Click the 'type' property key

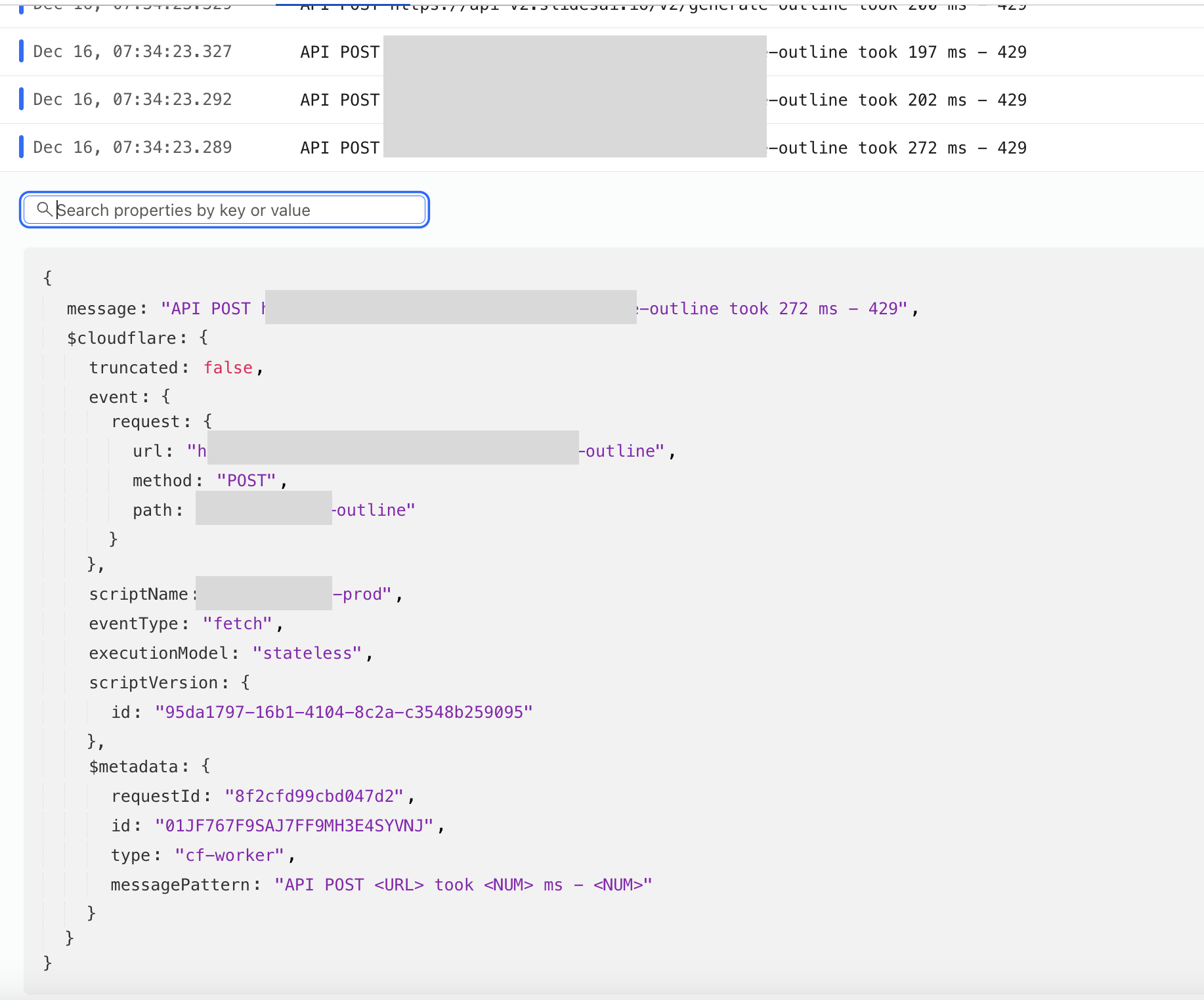pyautogui.click(x=131, y=855)
